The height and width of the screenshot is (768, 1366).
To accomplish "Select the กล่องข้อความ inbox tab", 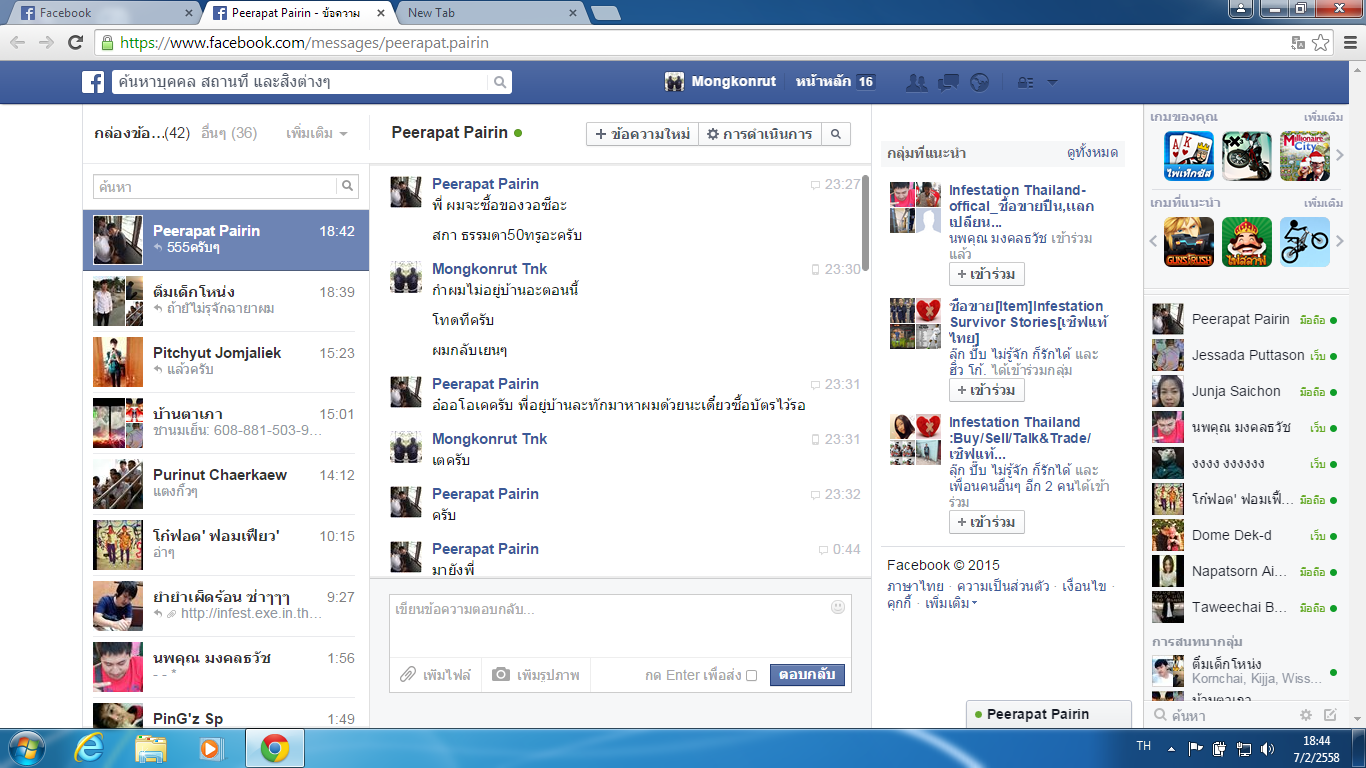I will (x=142, y=133).
